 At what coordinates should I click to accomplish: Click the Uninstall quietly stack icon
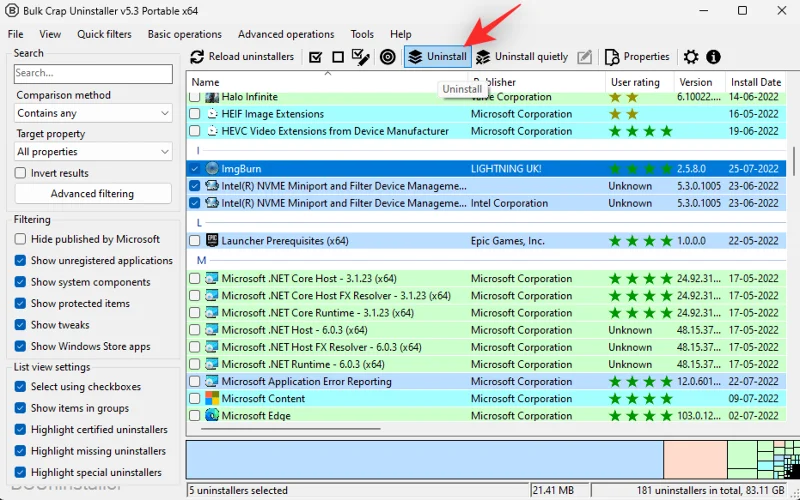pyautogui.click(x=483, y=57)
